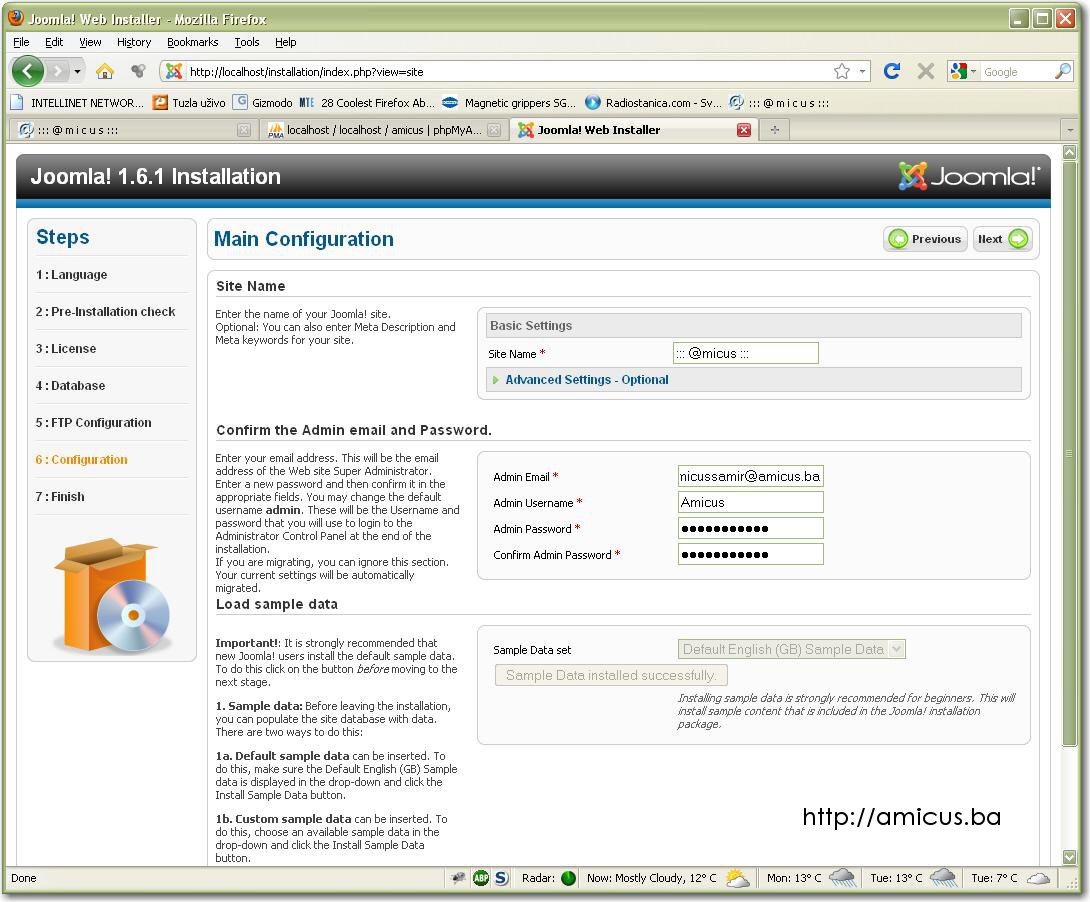Close the phpMyAdmin tab
1090x902 pixels.
pos(494,130)
